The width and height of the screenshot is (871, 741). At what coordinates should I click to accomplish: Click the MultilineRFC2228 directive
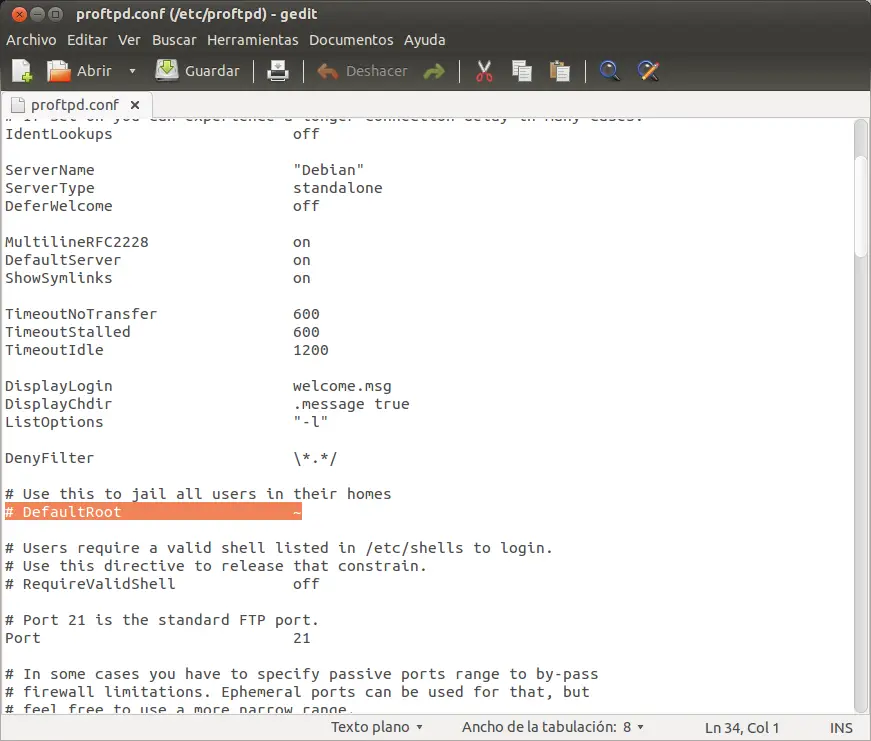point(77,242)
